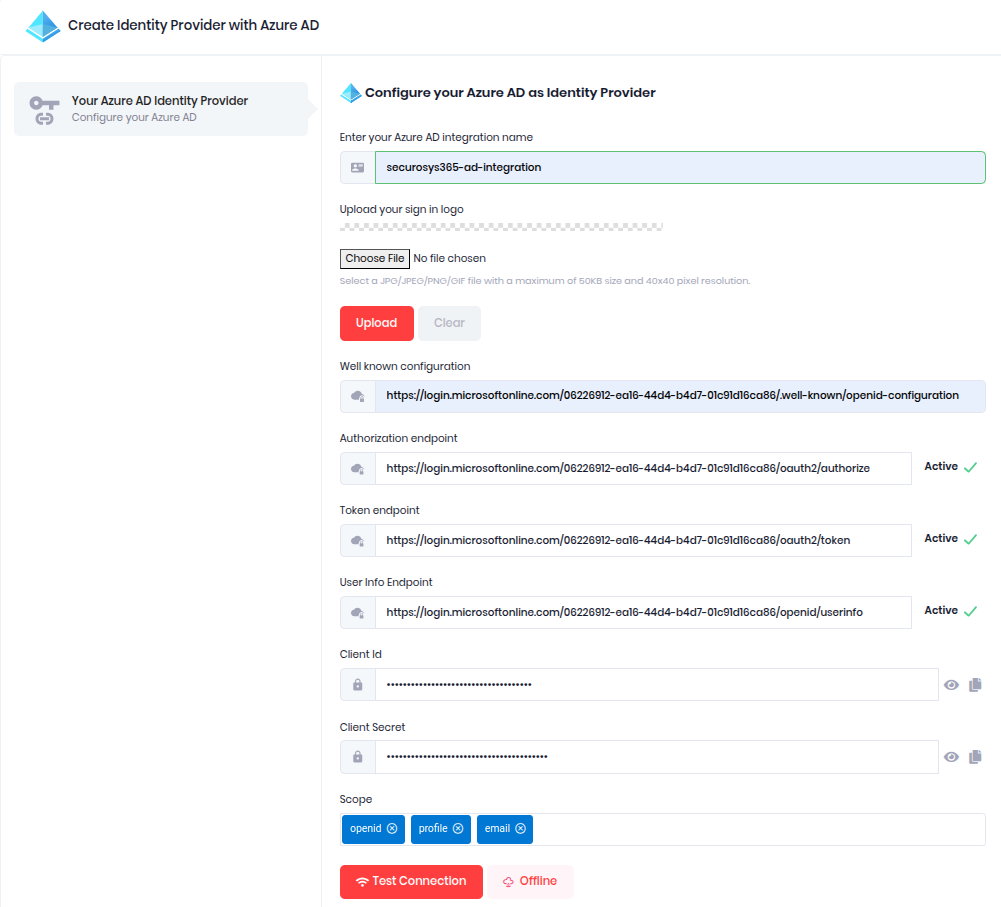Show the hidden Client Secret
Viewport: 1001px width, 907px height.
[951, 757]
